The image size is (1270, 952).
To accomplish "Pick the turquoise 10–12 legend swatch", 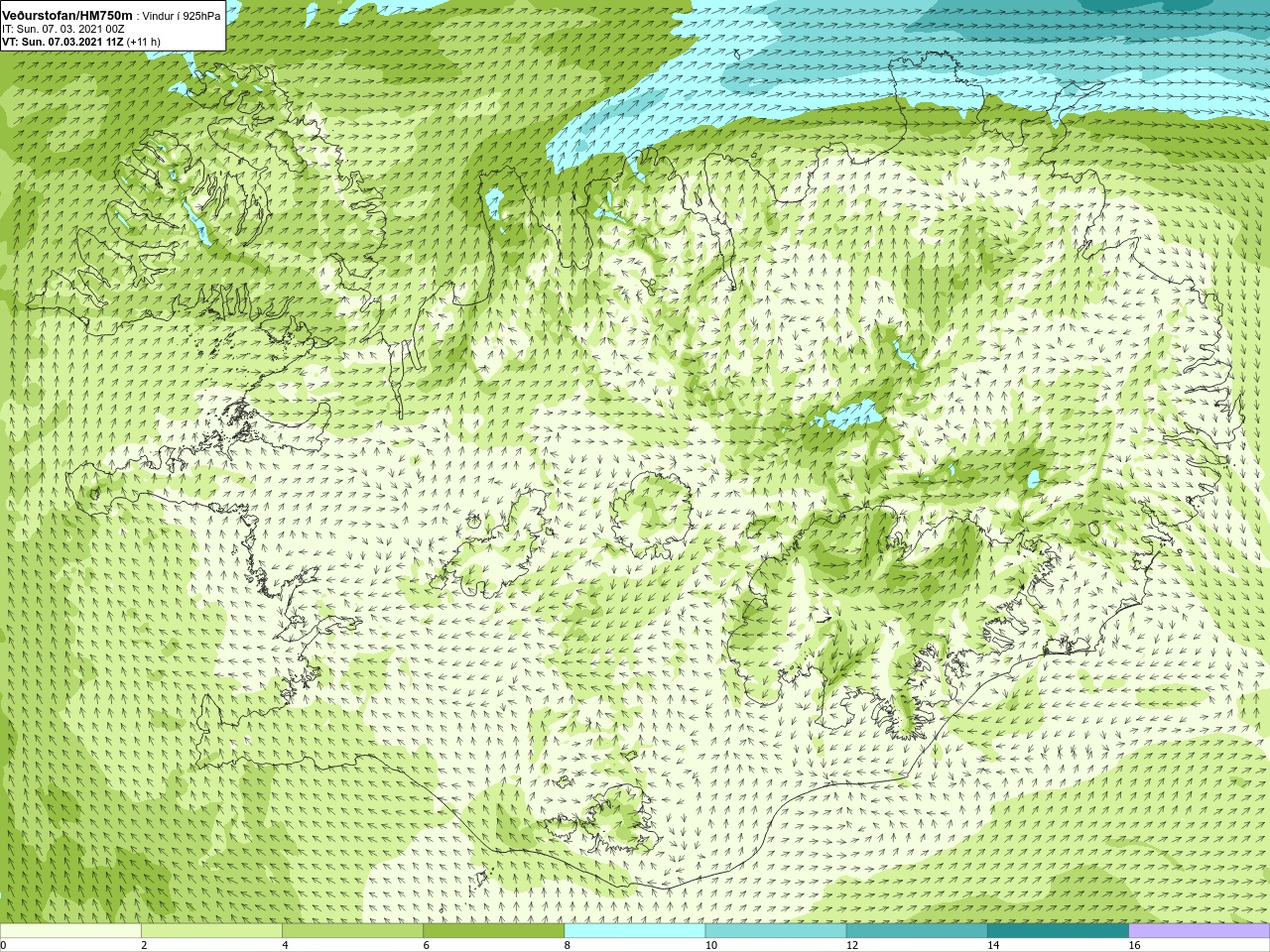I will click(776, 931).
